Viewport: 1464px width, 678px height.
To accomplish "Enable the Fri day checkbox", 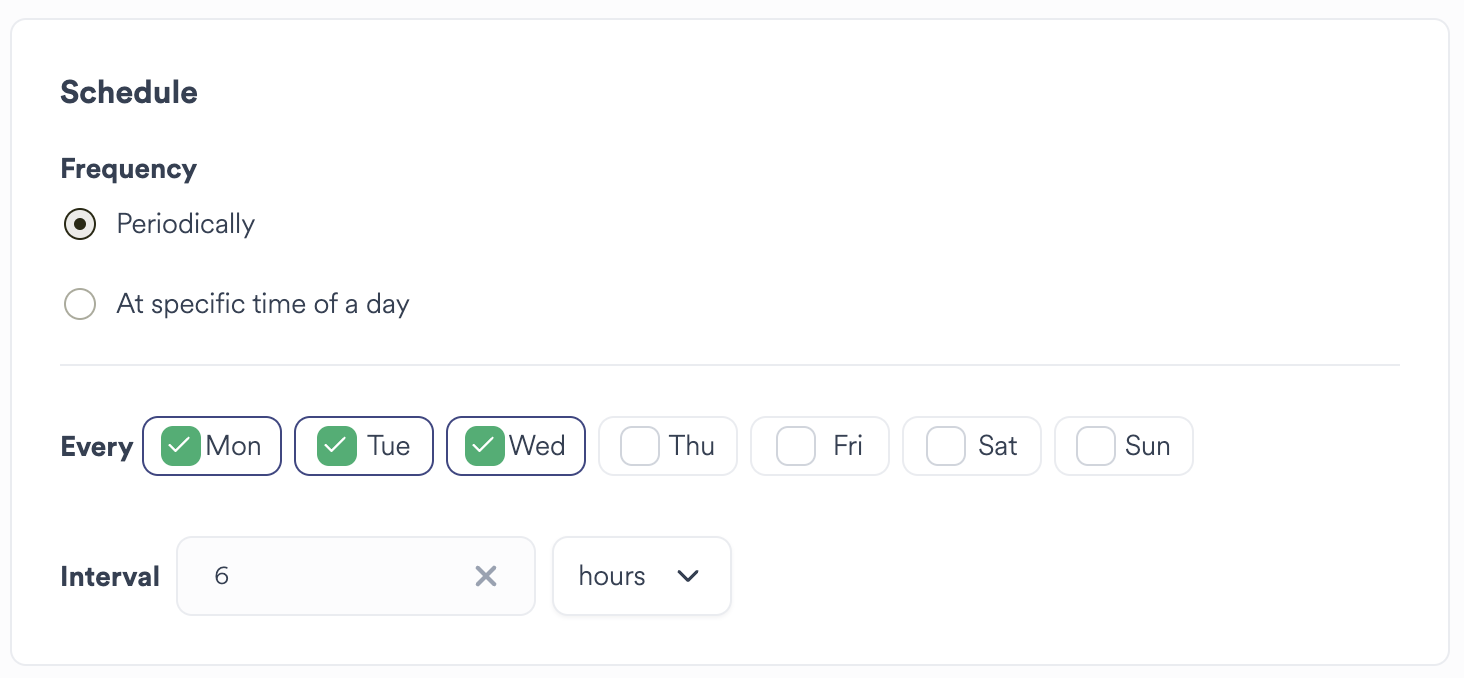I will coord(796,446).
